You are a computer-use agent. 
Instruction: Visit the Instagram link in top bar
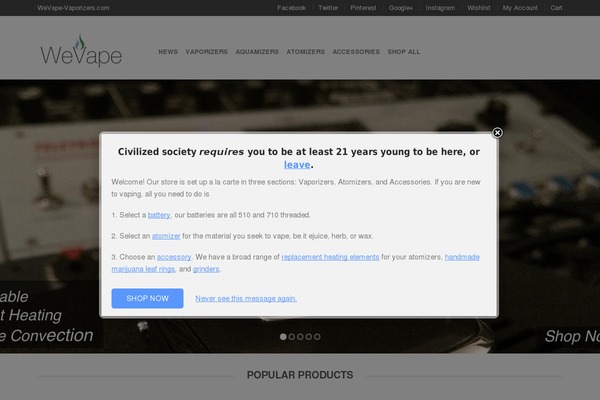point(440,8)
